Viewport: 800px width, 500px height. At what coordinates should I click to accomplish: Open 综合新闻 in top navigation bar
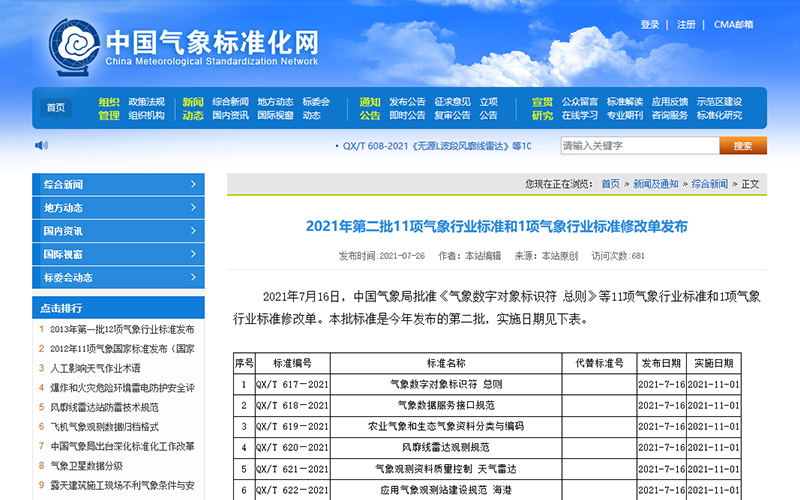pos(231,102)
